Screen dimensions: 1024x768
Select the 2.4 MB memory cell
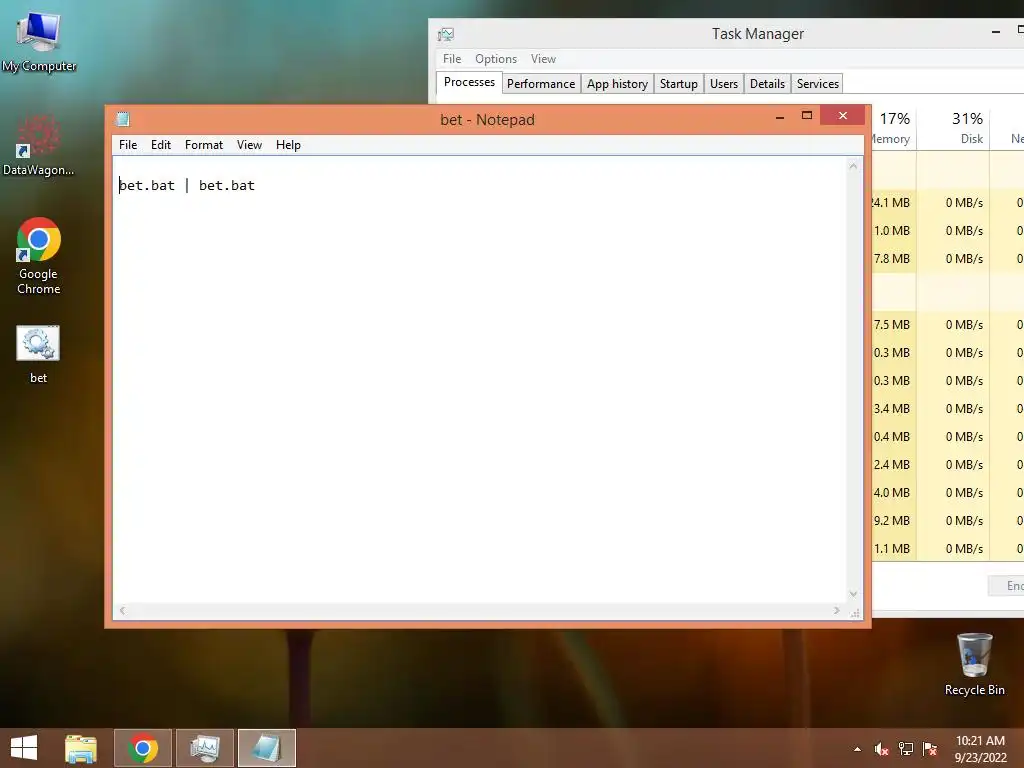[893, 464]
